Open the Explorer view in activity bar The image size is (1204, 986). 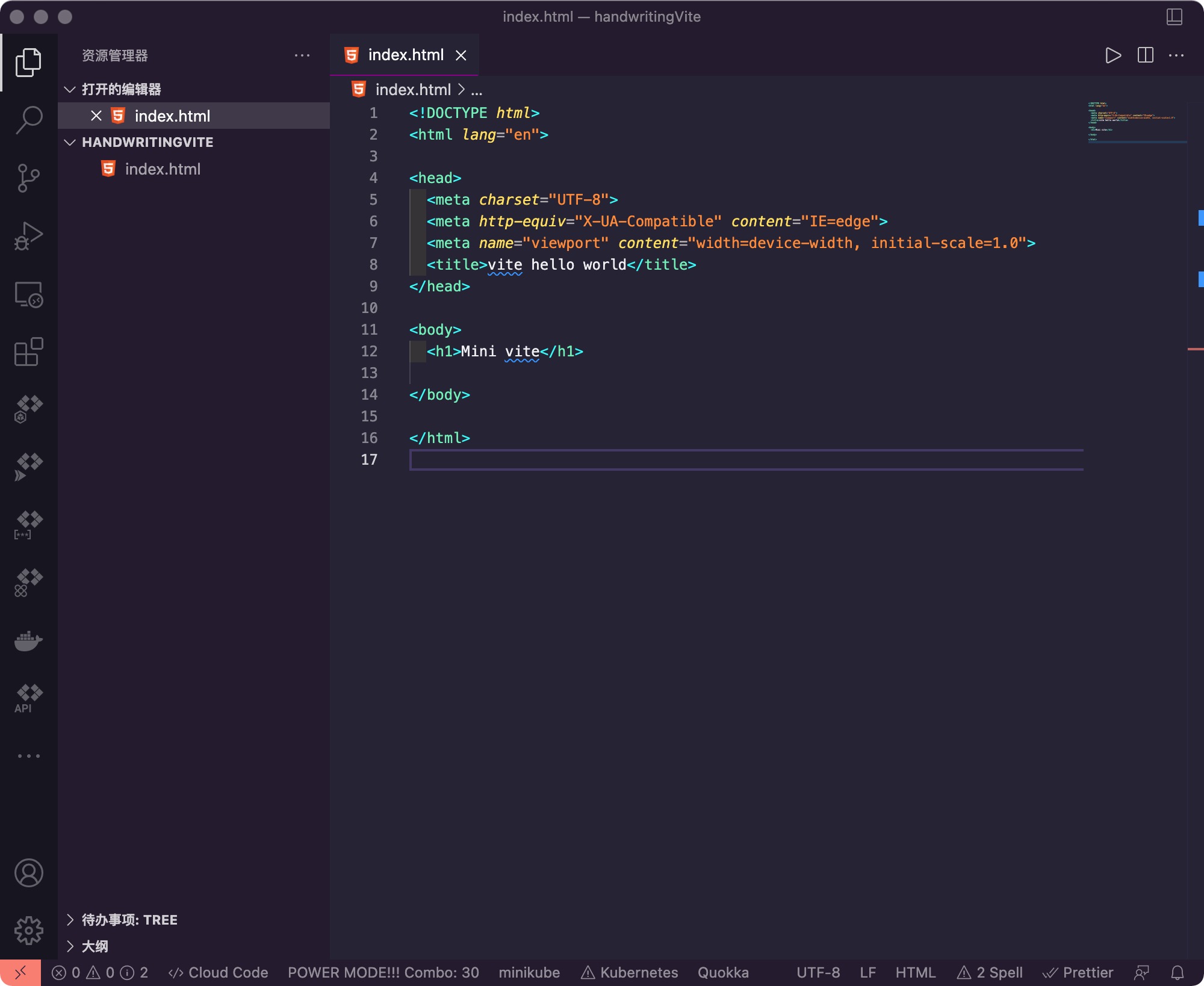(x=28, y=62)
